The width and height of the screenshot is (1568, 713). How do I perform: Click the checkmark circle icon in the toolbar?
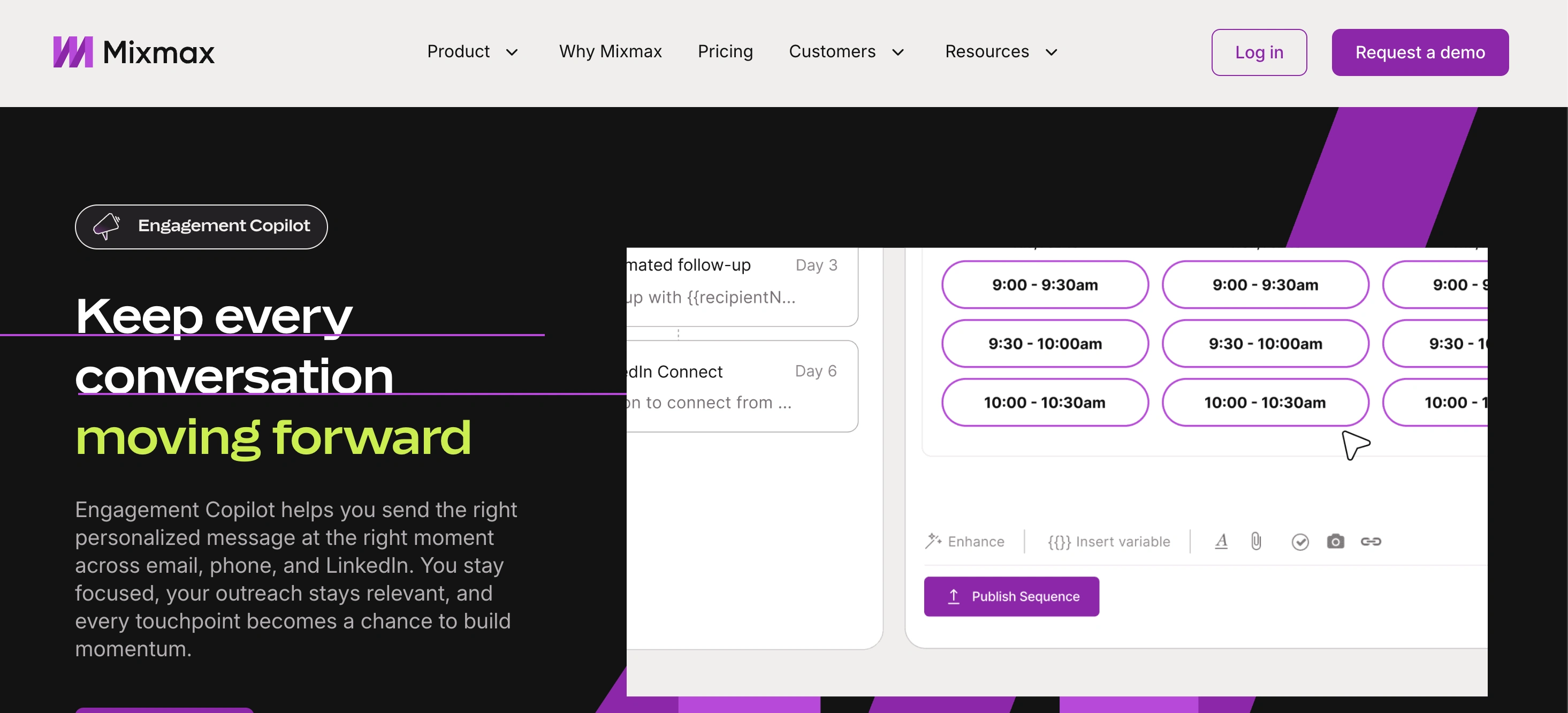(x=1299, y=541)
